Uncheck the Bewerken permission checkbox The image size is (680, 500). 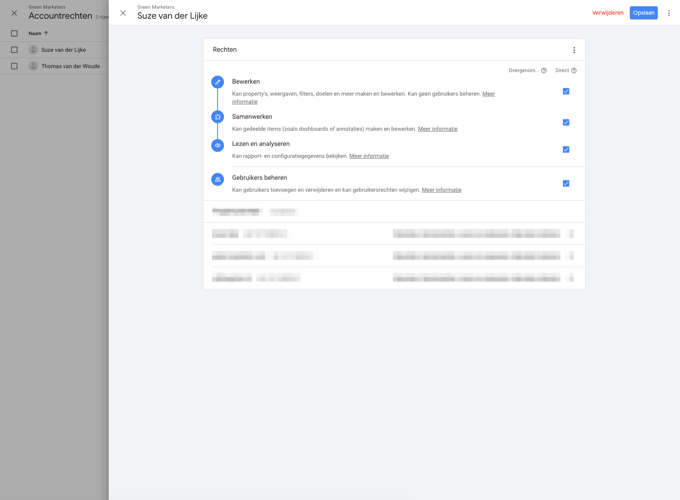tap(566, 91)
